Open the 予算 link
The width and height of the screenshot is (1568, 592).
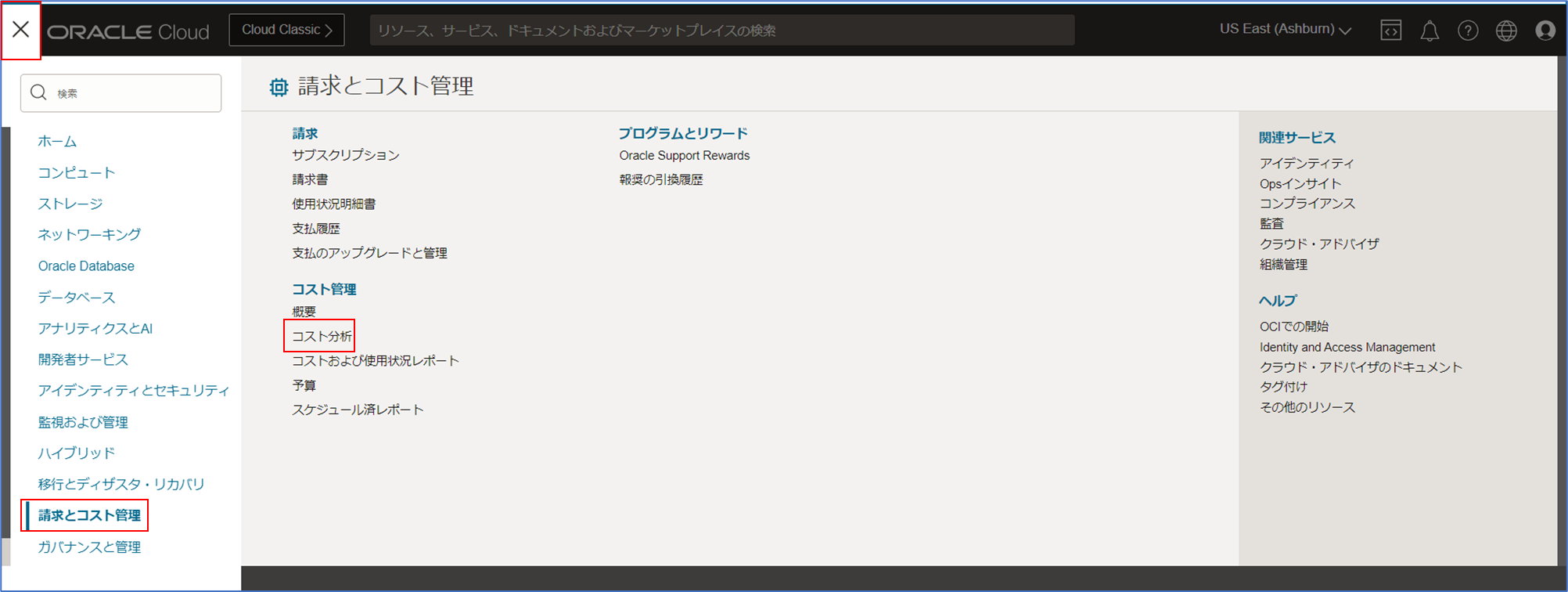click(304, 385)
